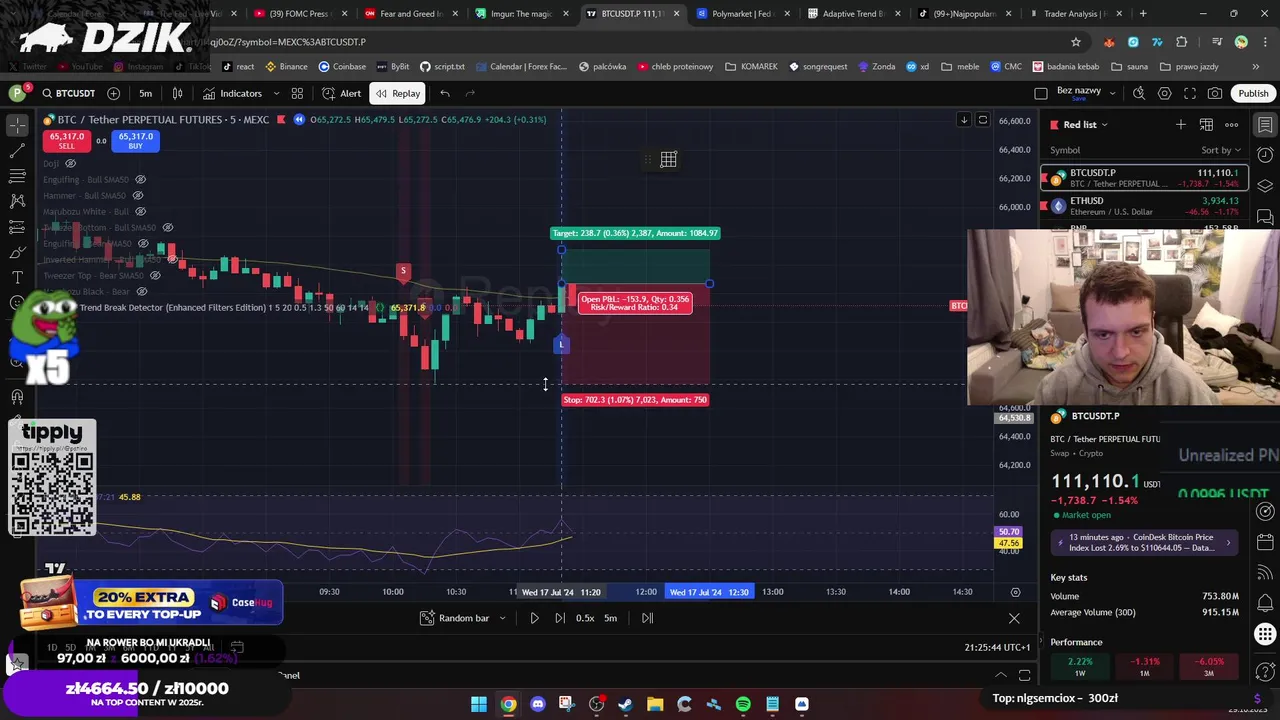This screenshot has height=720, width=1280.
Task: Jump replay to real-time
Action: (x=647, y=618)
